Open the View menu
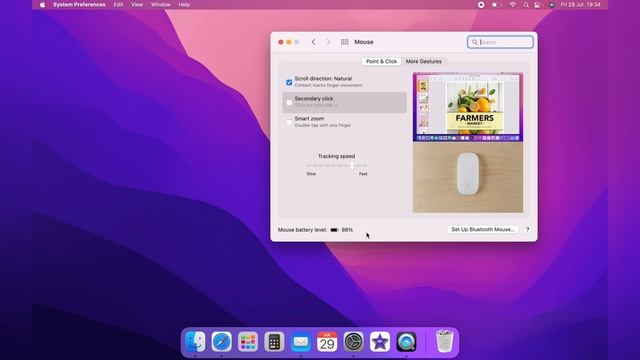The image size is (640, 360). pos(137,5)
